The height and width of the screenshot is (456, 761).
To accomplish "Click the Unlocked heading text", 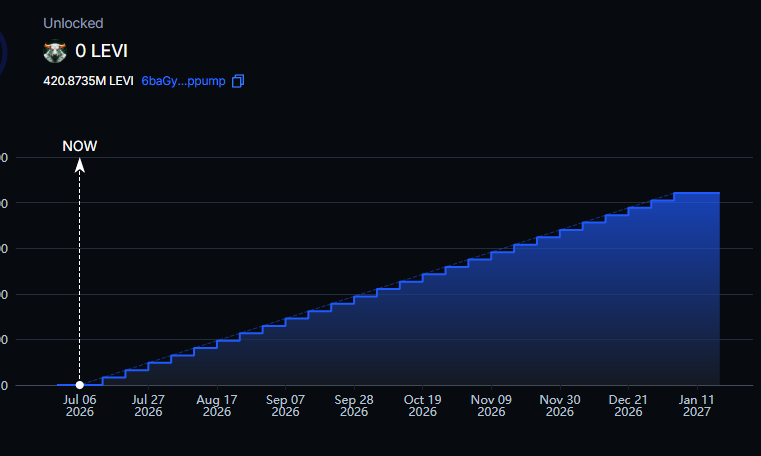I will [x=73, y=23].
